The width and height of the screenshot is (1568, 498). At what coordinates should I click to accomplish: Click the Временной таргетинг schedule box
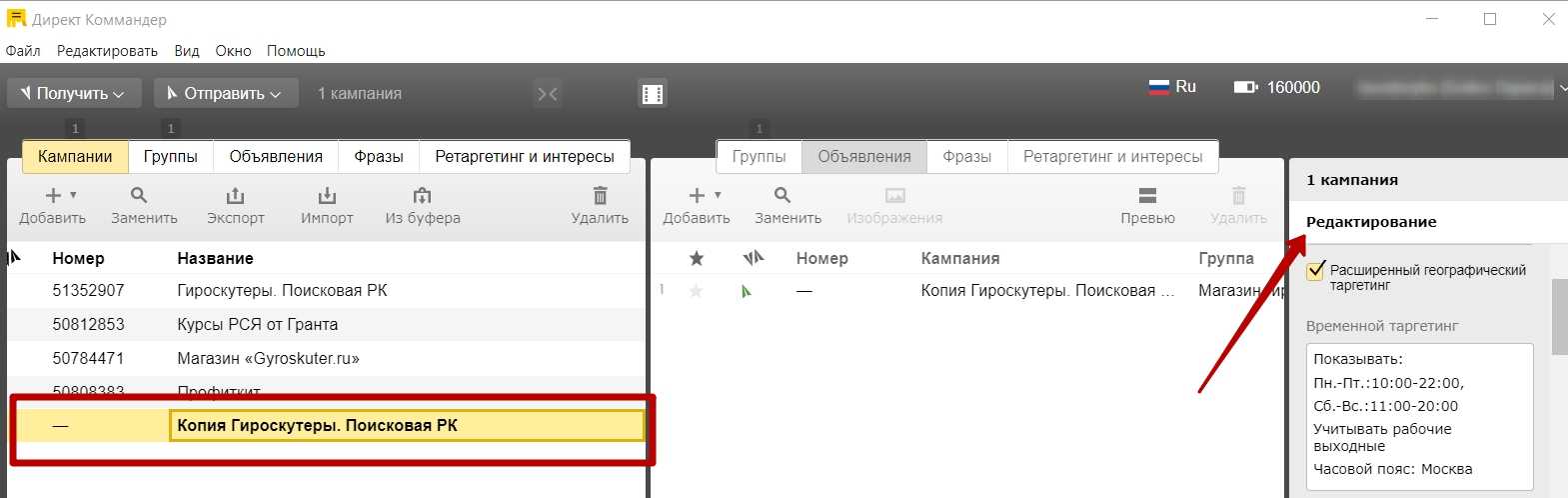pyautogui.click(x=1418, y=415)
